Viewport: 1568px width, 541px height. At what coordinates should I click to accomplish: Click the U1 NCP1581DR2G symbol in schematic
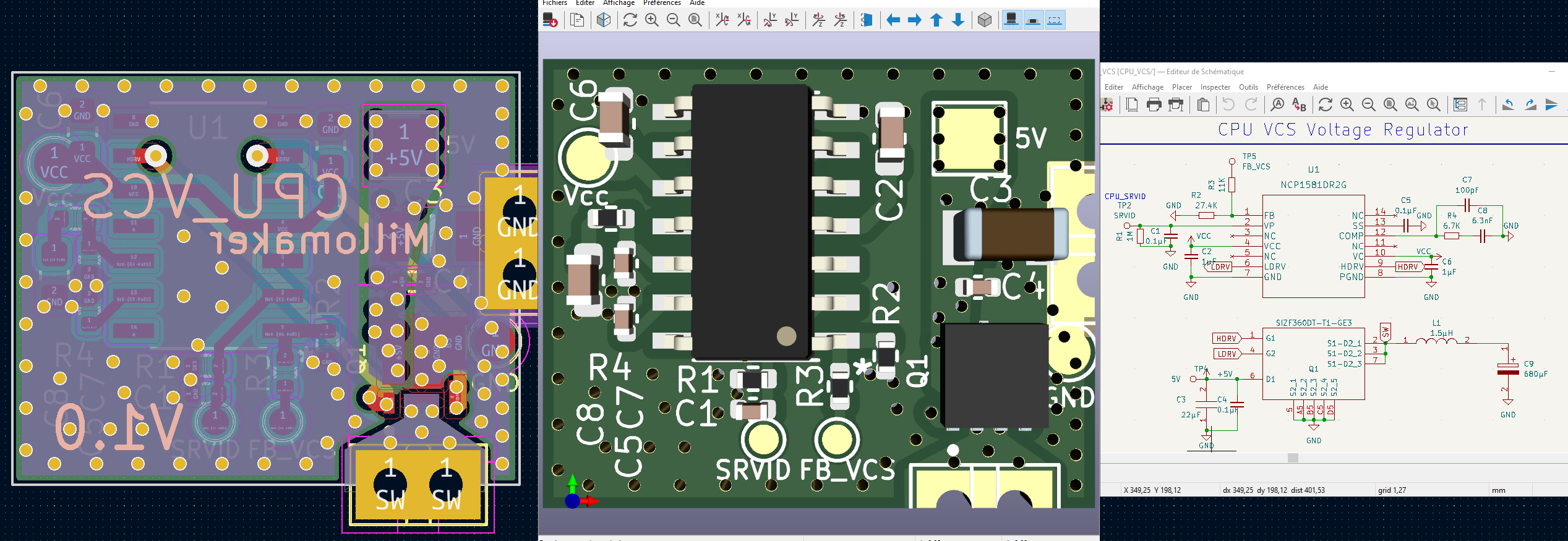click(1313, 246)
